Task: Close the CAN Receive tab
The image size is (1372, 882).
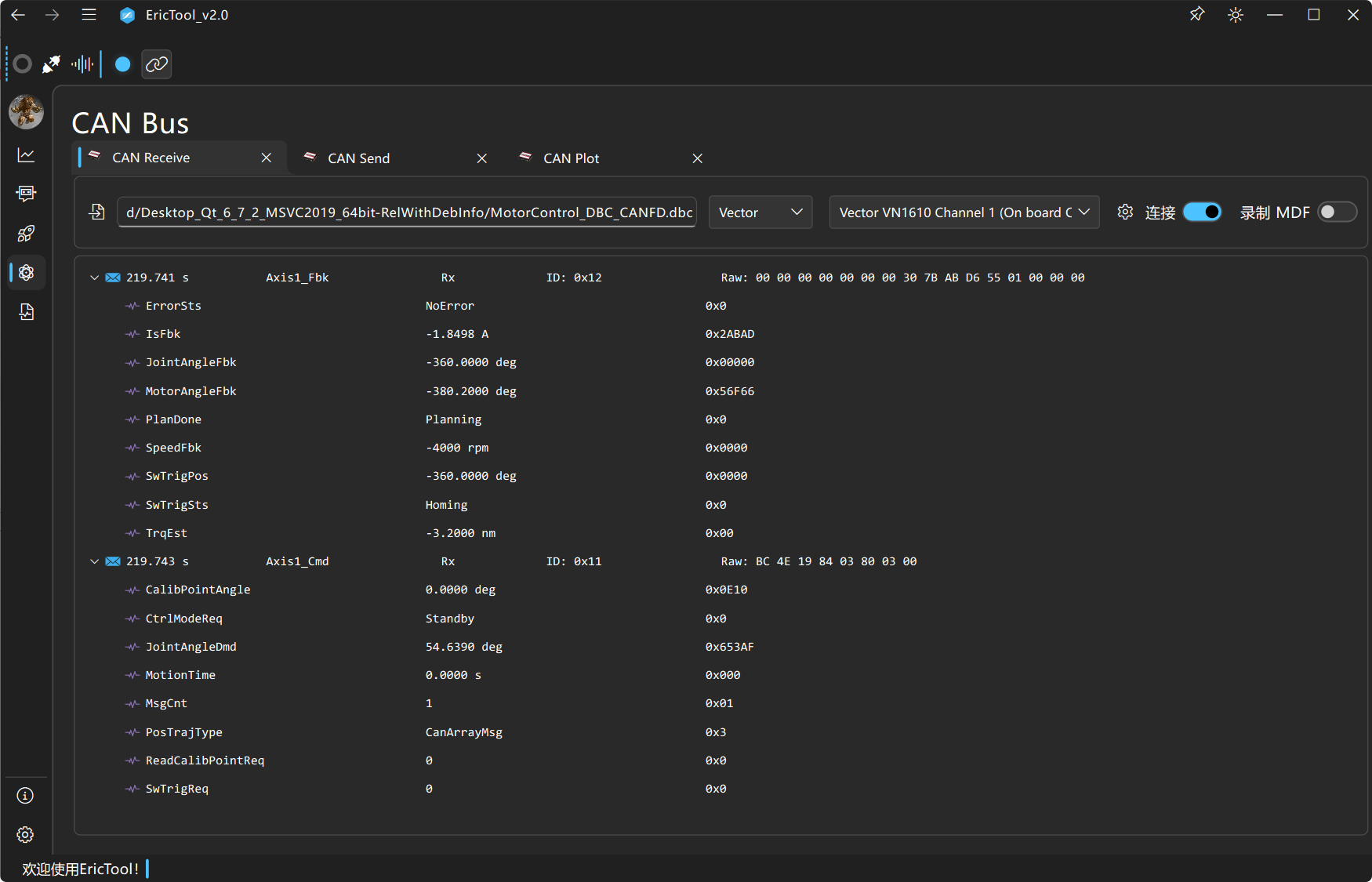Action: (267, 158)
